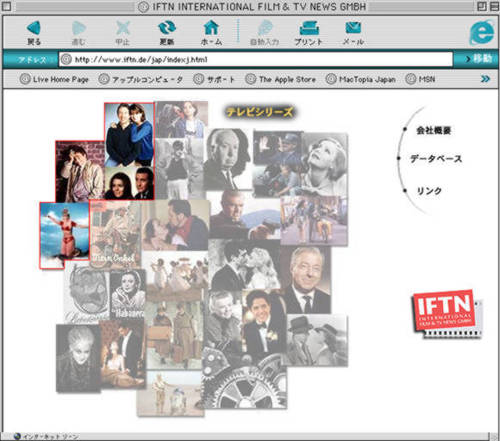
Task: Open Live Home Page favorite link
Action: pos(54,79)
